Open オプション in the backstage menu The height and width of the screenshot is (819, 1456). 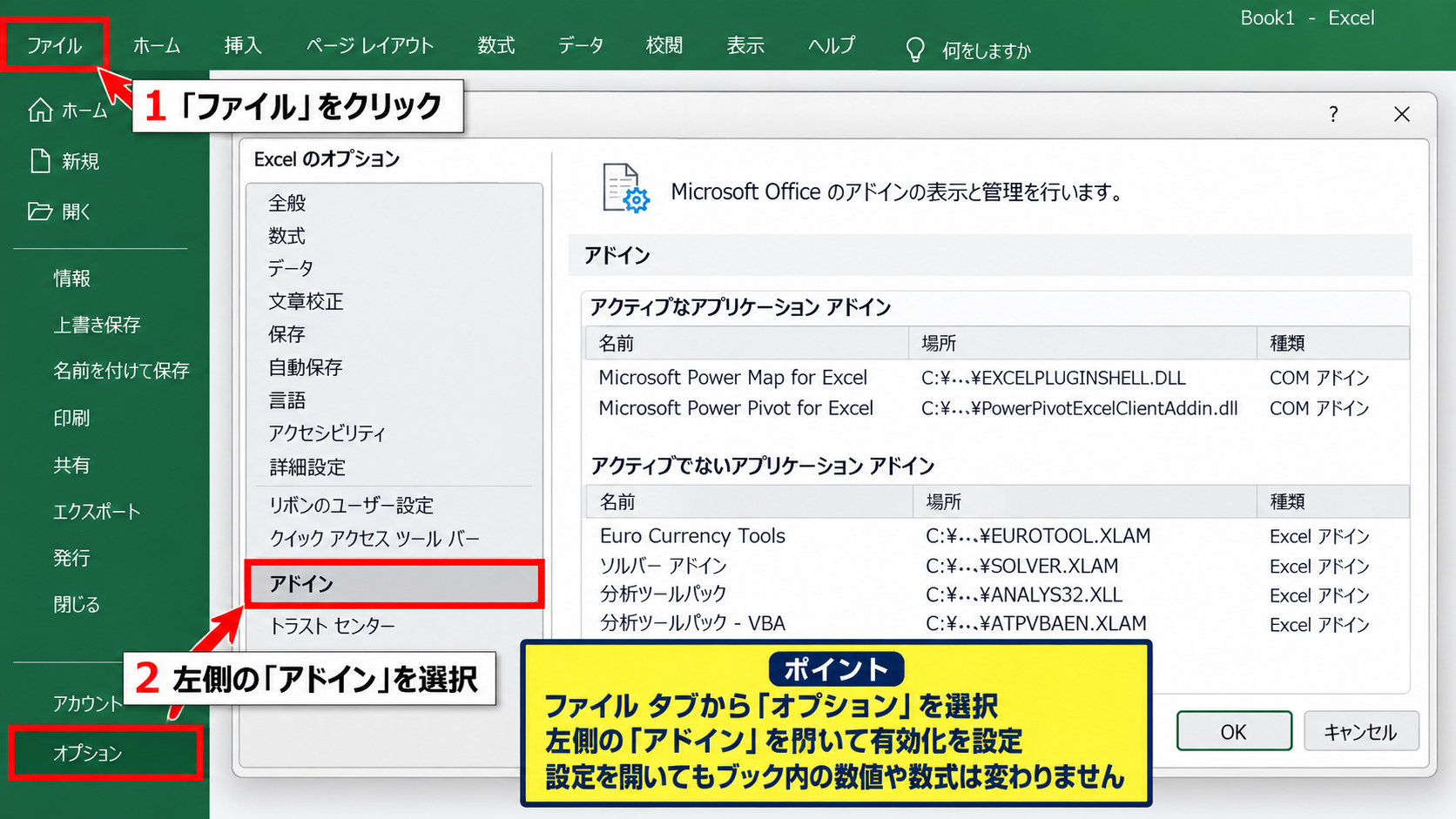[x=105, y=753]
